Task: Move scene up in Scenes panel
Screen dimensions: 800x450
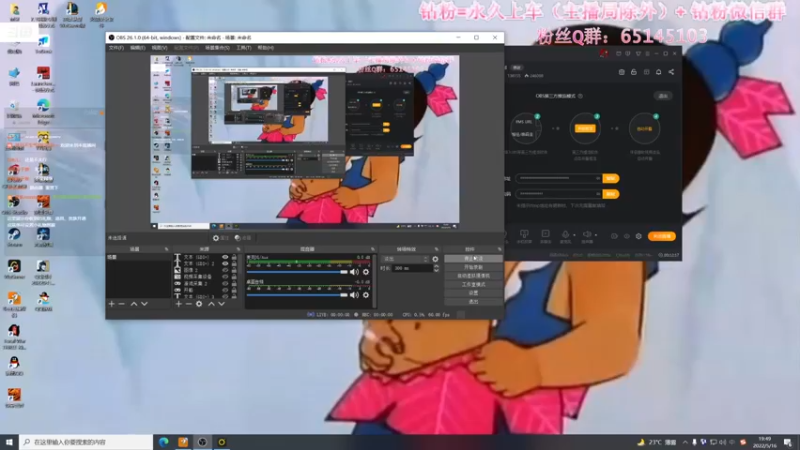Action: [134, 304]
